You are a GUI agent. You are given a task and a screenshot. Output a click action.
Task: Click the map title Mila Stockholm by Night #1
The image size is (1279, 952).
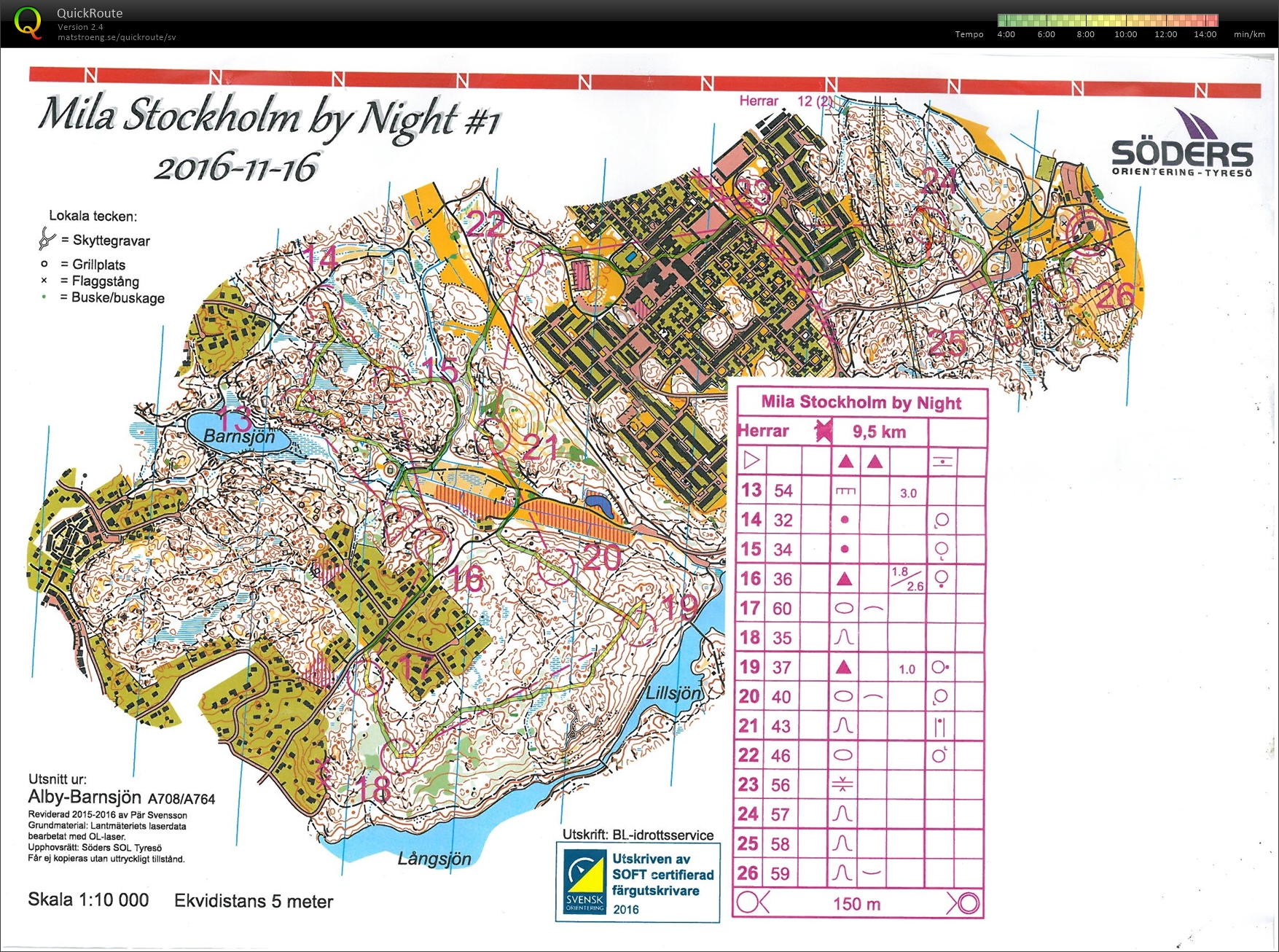(x=270, y=117)
